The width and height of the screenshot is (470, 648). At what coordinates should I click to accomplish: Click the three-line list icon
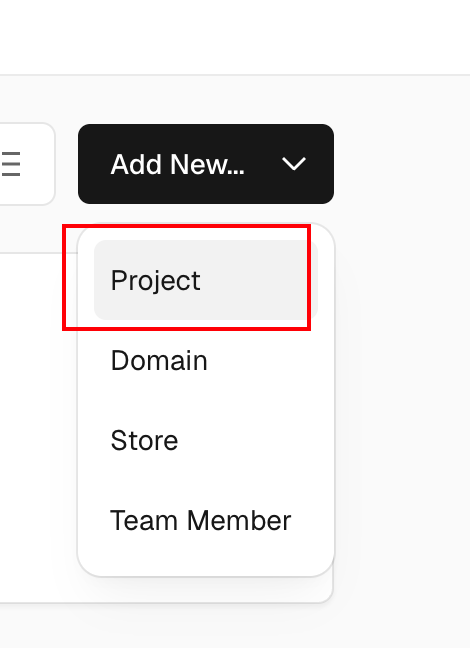tap(11, 164)
